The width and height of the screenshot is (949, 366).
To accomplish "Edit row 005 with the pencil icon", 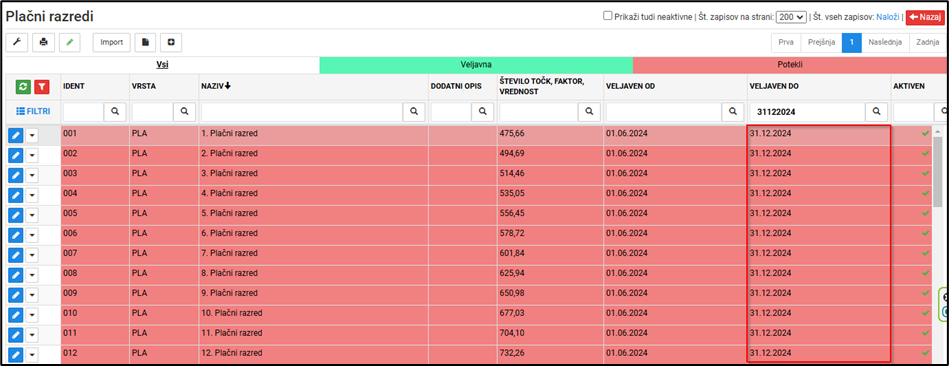I will (16, 215).
